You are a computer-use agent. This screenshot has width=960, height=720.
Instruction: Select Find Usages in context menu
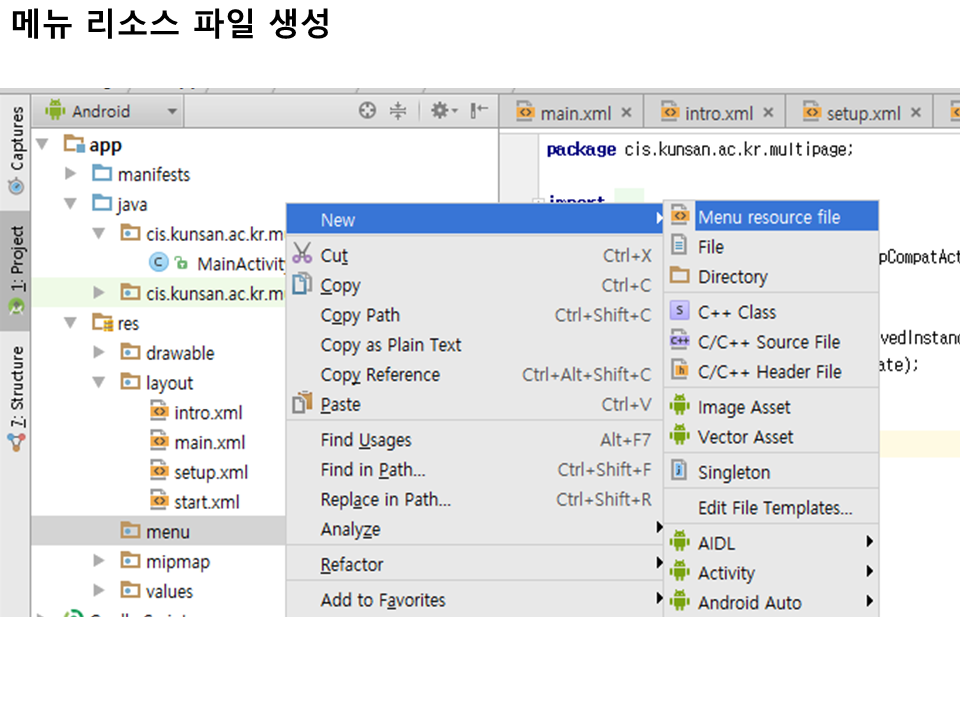[366, 440]
